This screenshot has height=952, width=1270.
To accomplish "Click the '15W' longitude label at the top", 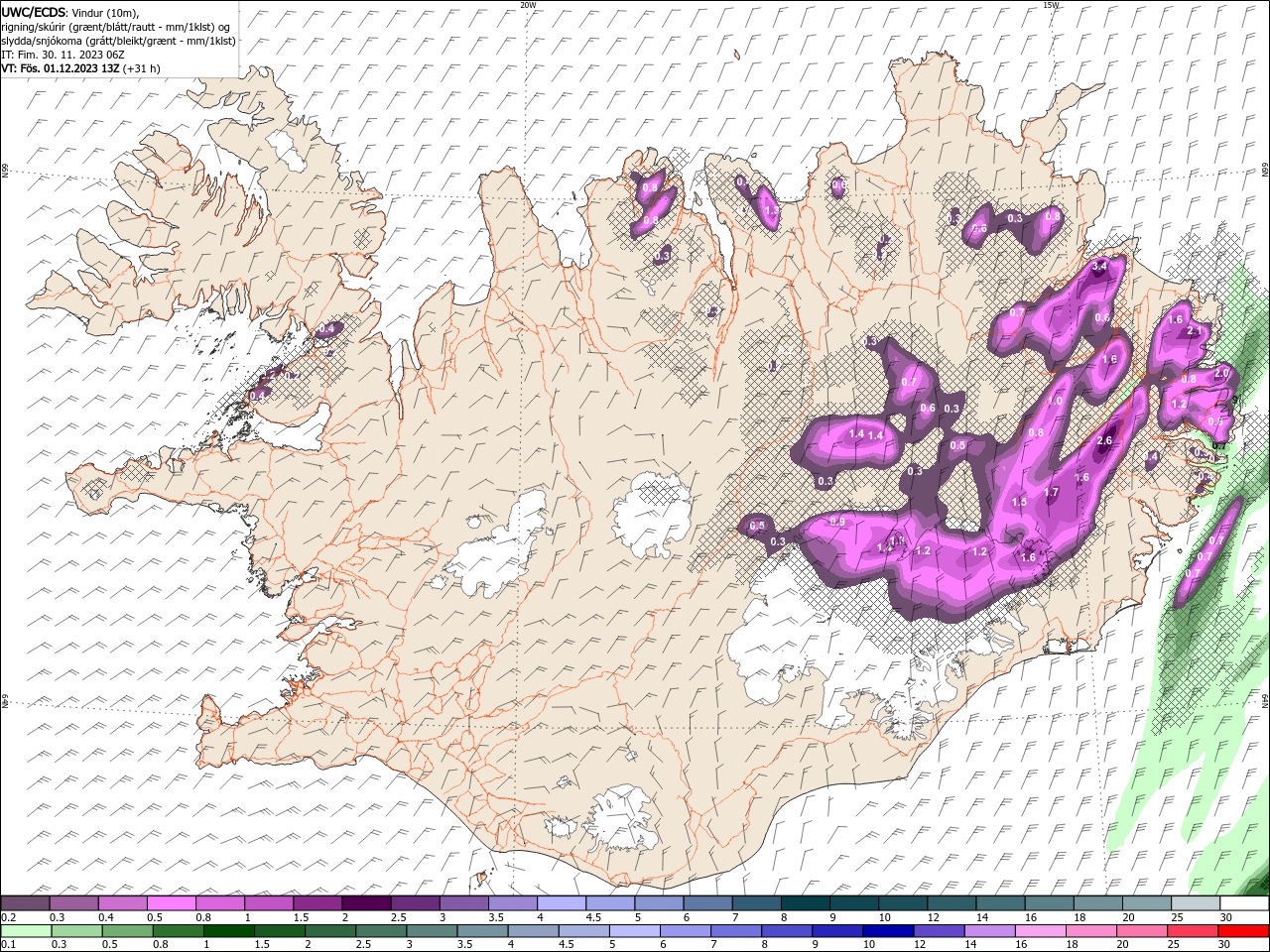I will coord(1051,5).
